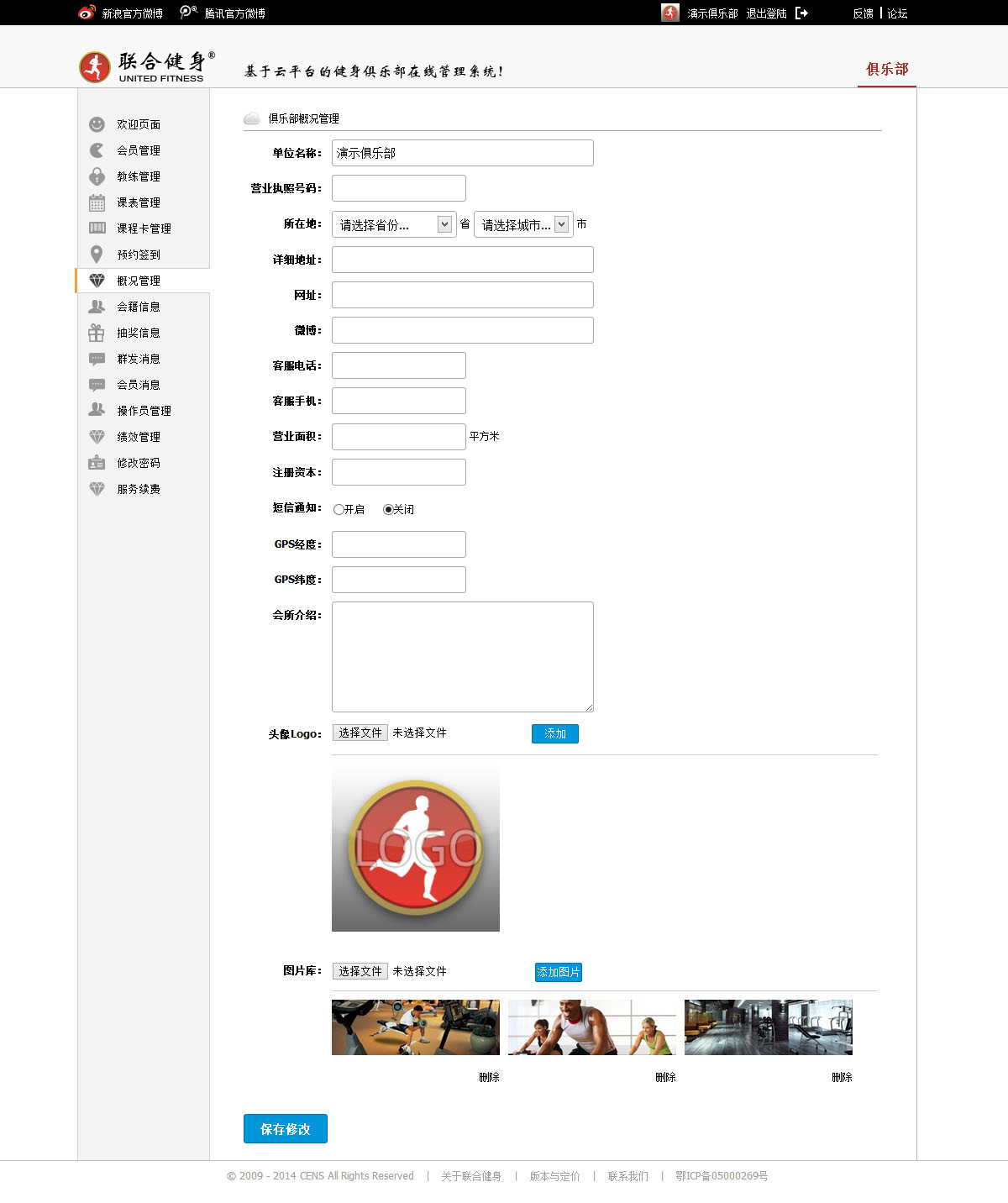Enable 短信通知 with the 开启 radio button
The width and height of the screenshot is (1008, 1203).
click(339, 509)
